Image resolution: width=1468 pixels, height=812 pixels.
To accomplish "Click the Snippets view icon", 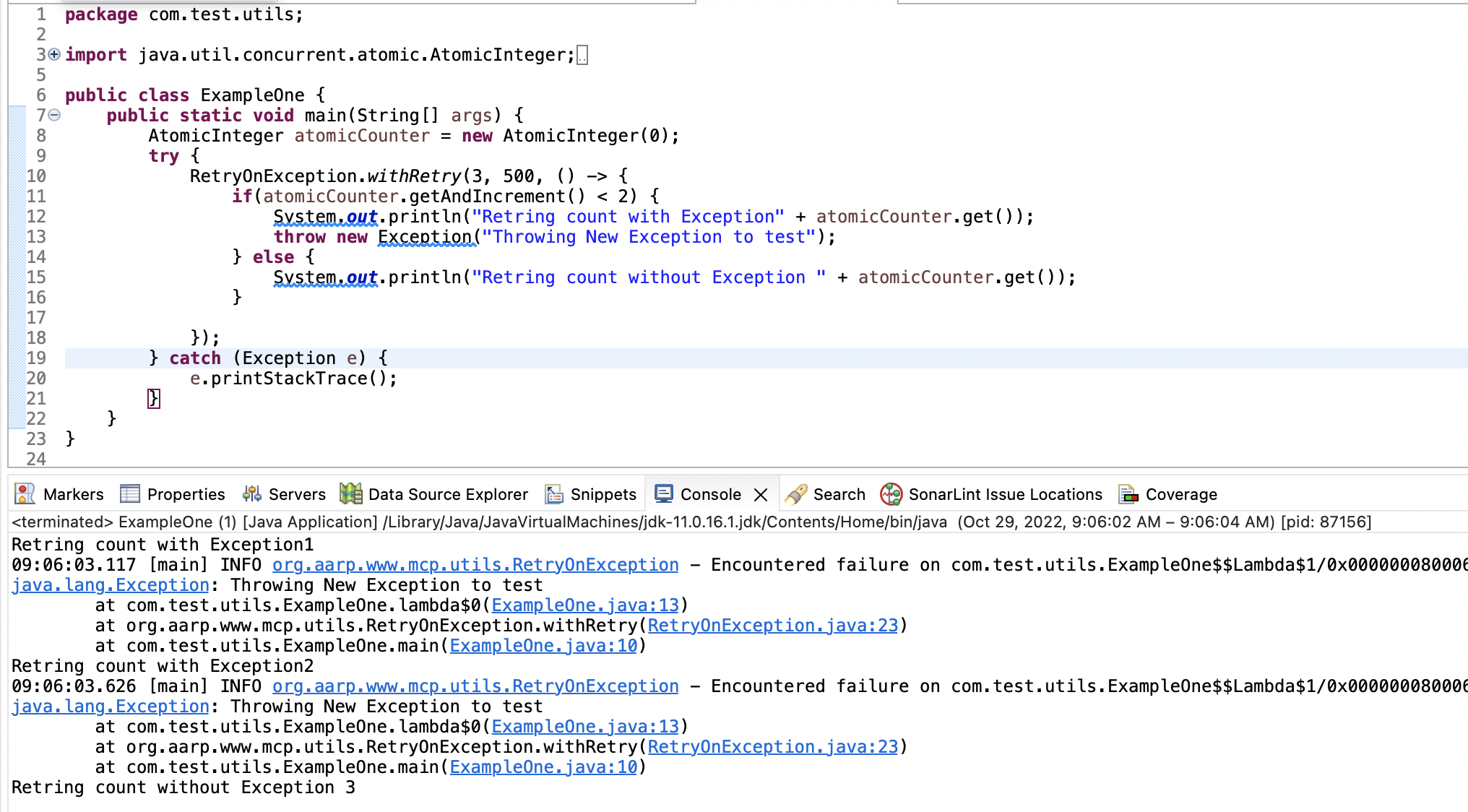I will click(x=554, y=494).
